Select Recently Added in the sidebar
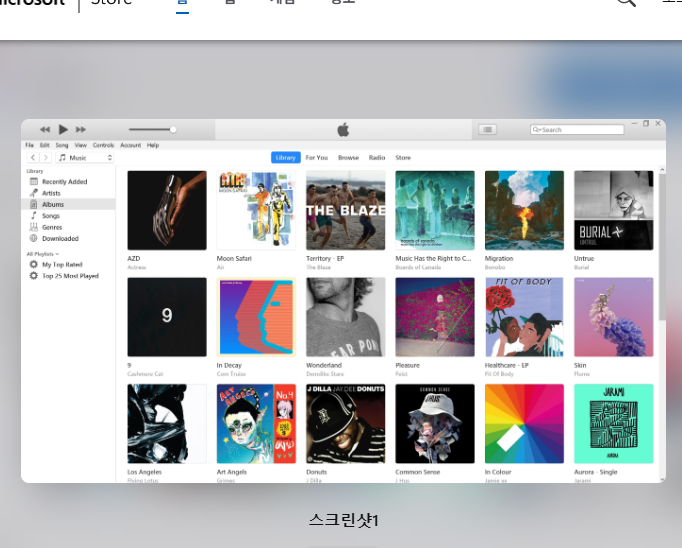Image resolution: width=682 pixels, height=548 pixels. [x=69, y=182]
